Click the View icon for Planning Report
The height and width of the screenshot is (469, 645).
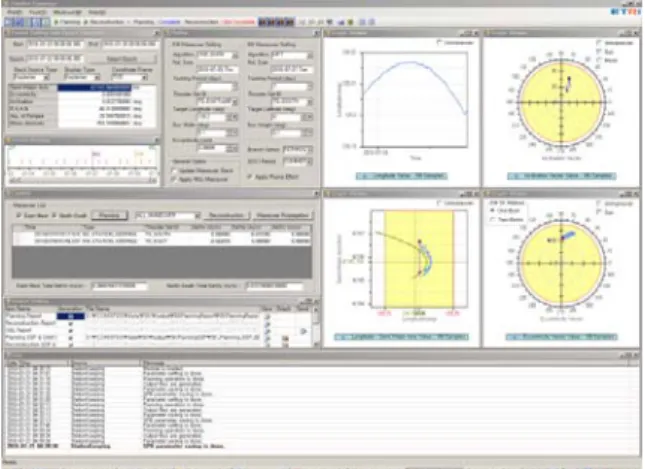tap(267, 316)
